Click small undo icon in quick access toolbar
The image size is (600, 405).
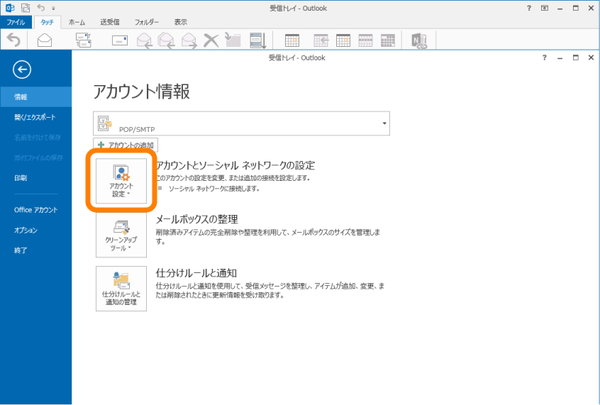41,8
